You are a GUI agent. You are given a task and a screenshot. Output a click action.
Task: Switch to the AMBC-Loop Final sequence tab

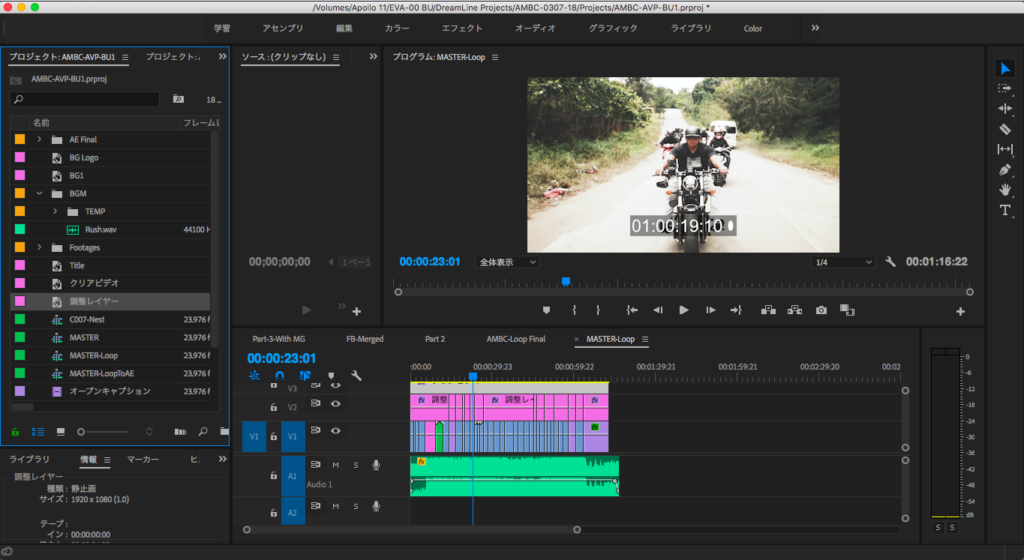515,339
